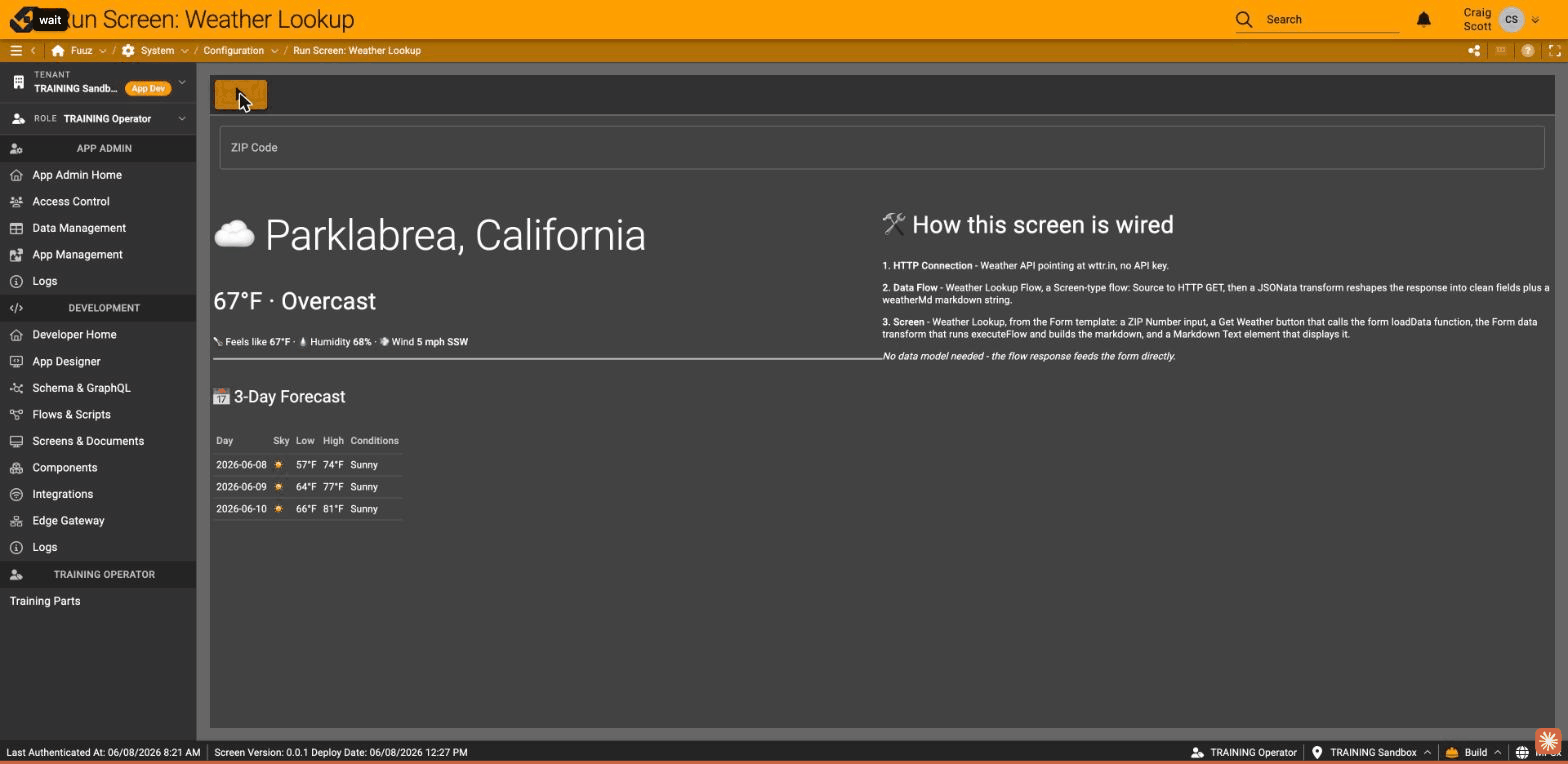This screenshot has width=1568, height=764.
Task: Click the Build bell icon in status bar
Action: tap(1451, 752)
